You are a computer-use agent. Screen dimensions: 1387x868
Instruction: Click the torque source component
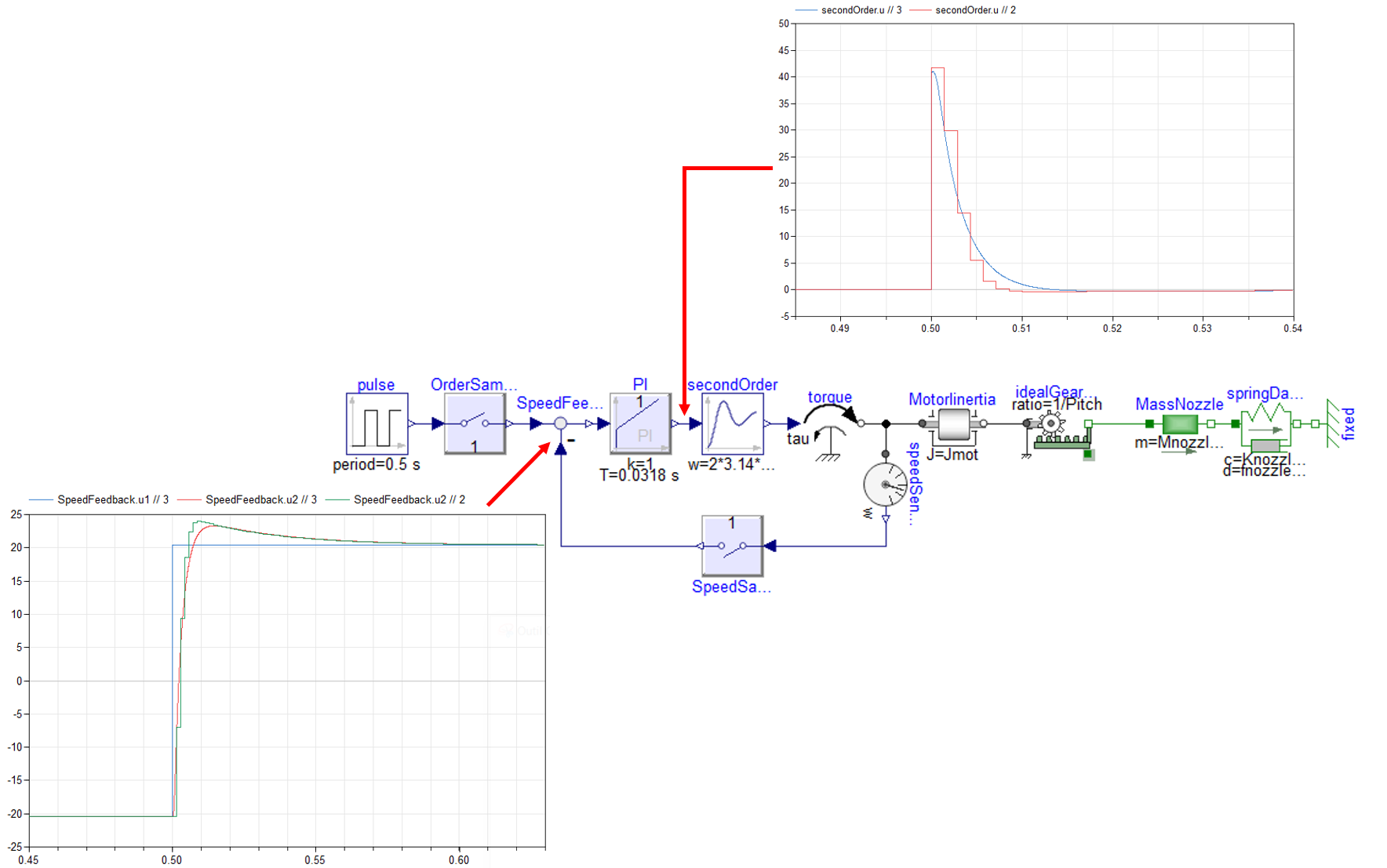coord(832,431)
